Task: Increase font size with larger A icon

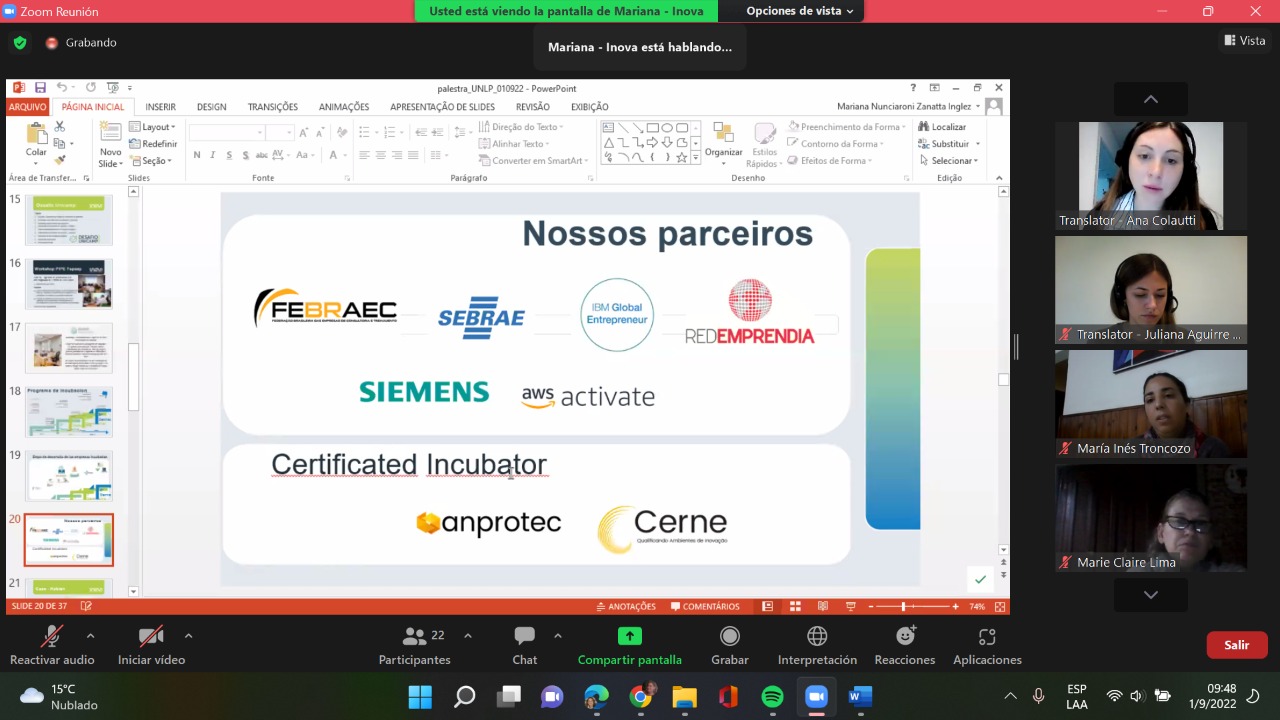Action: tap(303, 132)
